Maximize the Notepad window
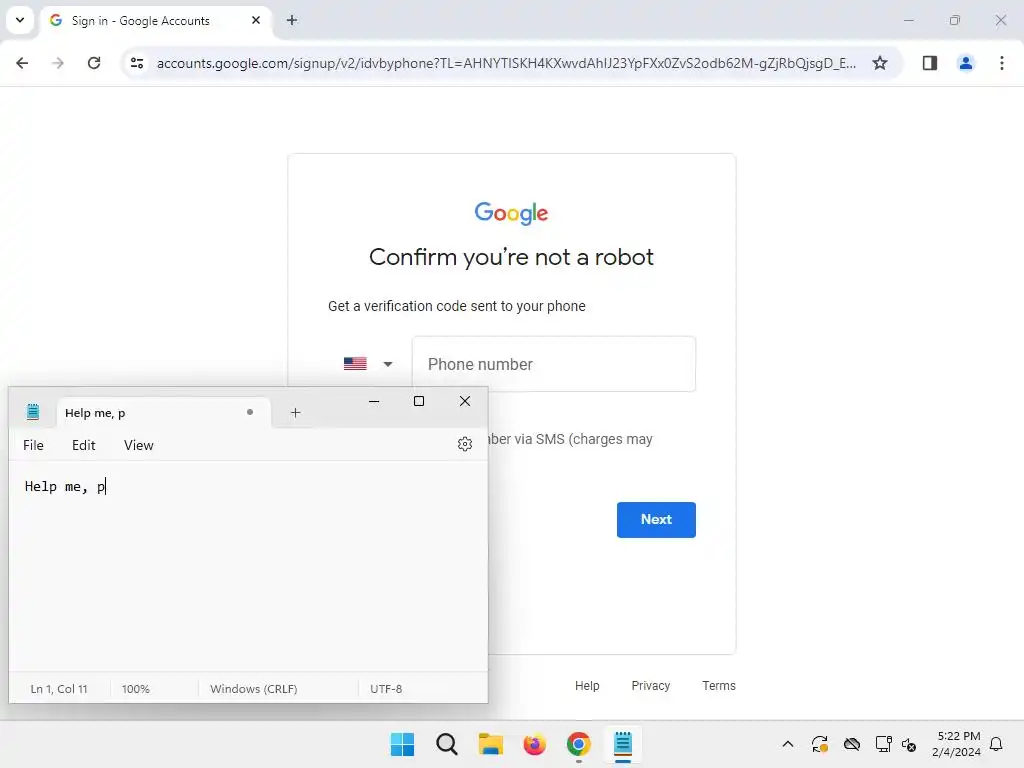The width and height of the screenshot is (1024, 768). tap(419, 401)
